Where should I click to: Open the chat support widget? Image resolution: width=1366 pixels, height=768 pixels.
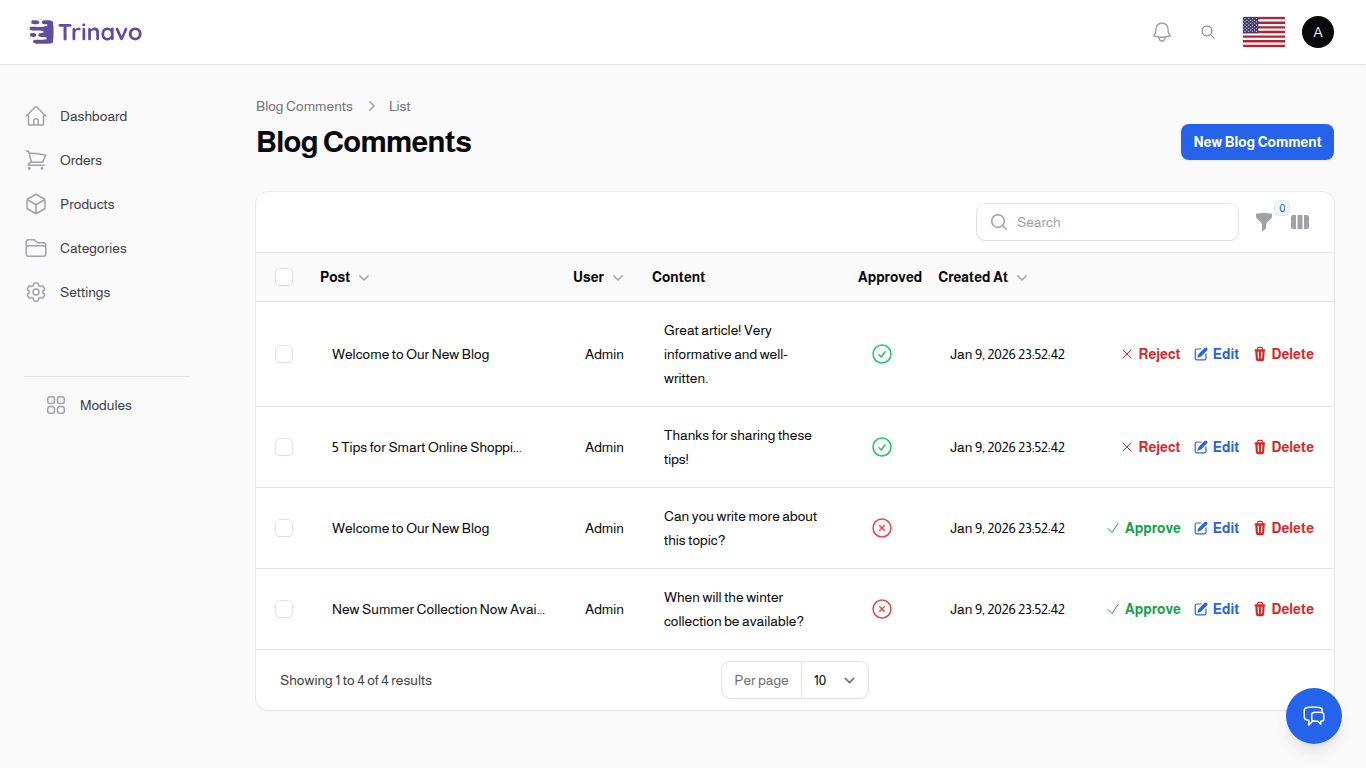click(x=1313, y=716)
